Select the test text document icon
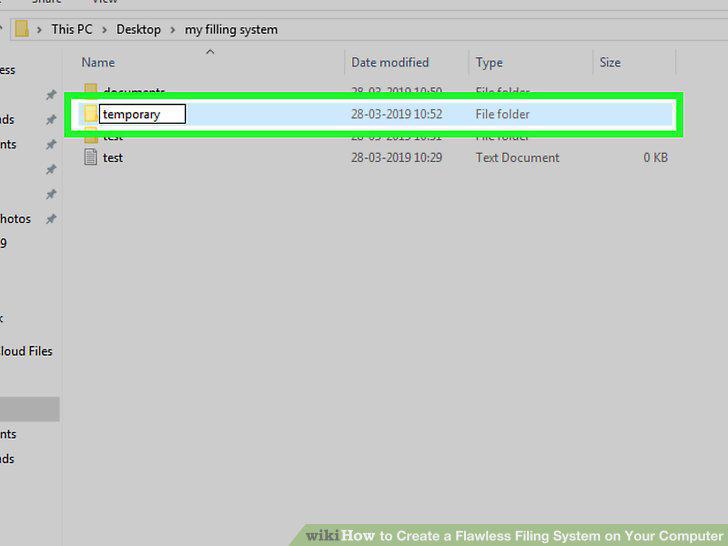728x546 pixels. tap(91, 157)
